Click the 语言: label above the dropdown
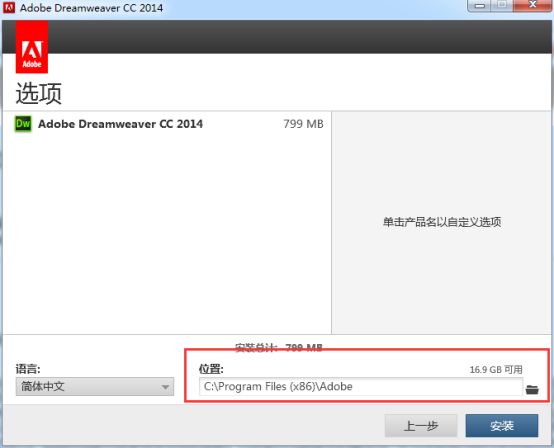 click(x=28, y=369)
